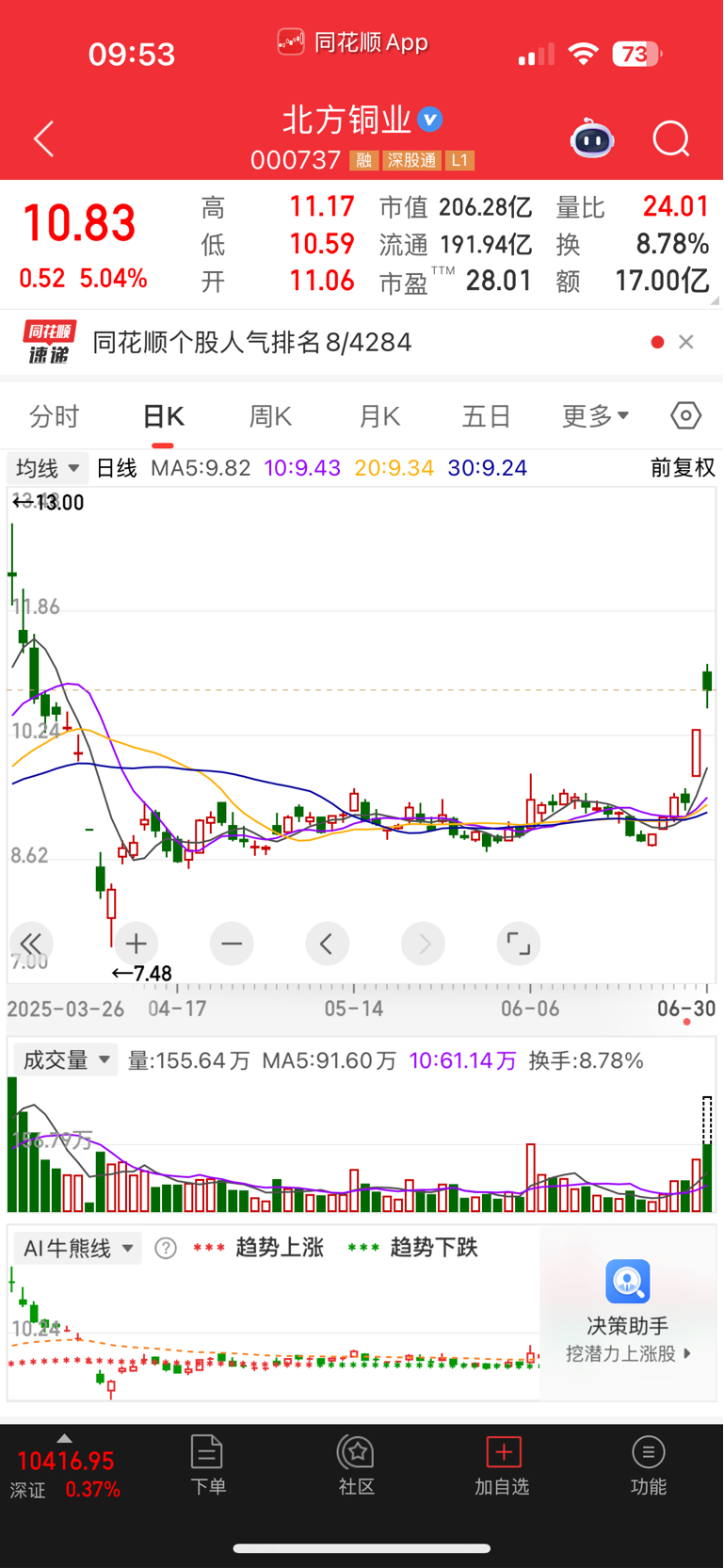This screenshot has width=724, height=1568.
Task: Open 更多 chart period dropdown
Action: [595, 415]
